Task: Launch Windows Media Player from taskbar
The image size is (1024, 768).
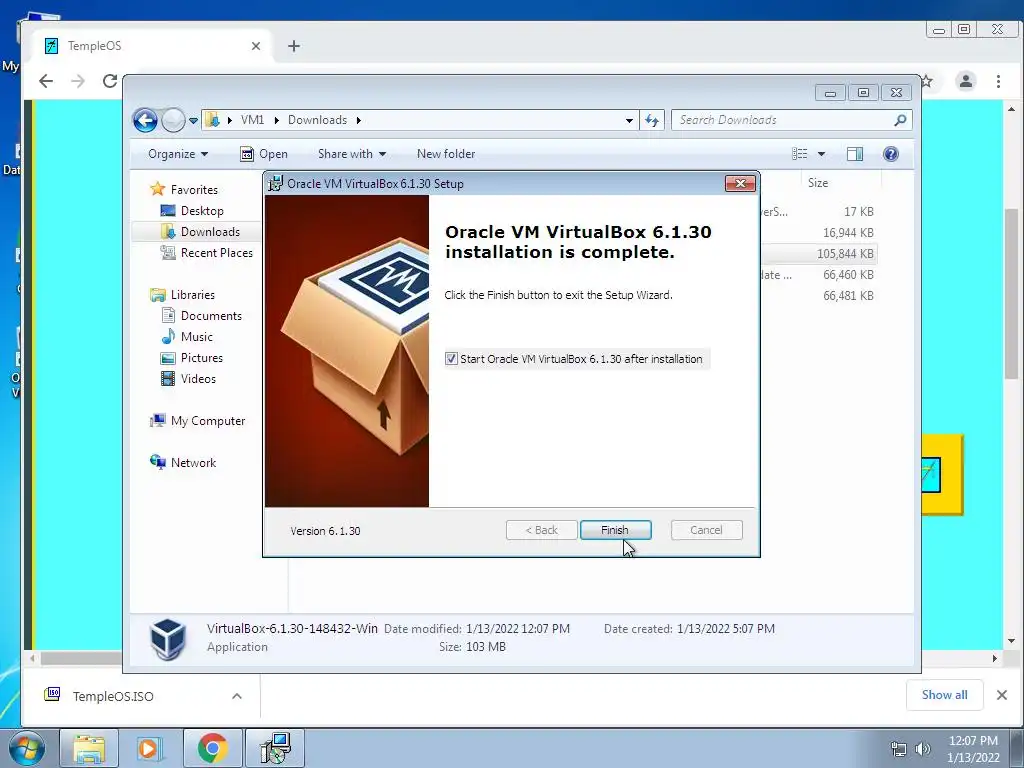Action: coord(150,748)
